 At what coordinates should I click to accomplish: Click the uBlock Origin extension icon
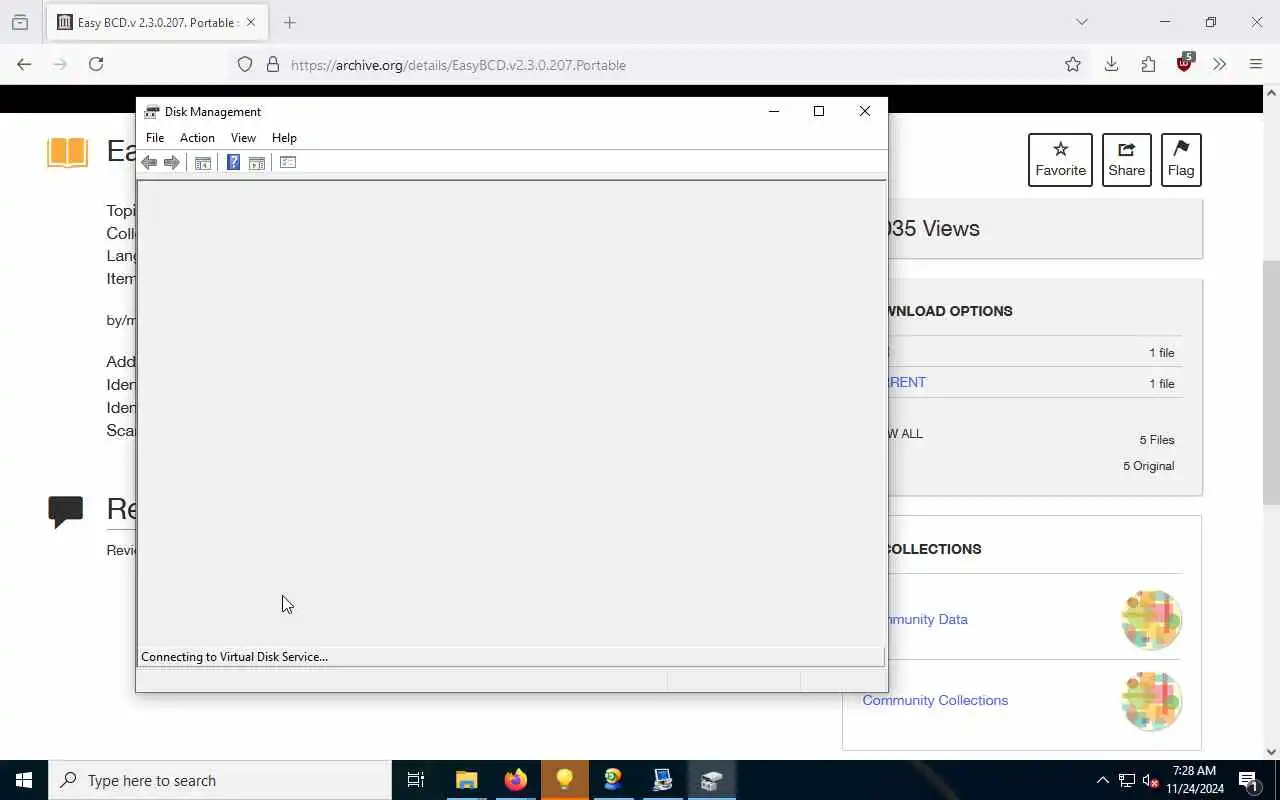[1185, 63]
